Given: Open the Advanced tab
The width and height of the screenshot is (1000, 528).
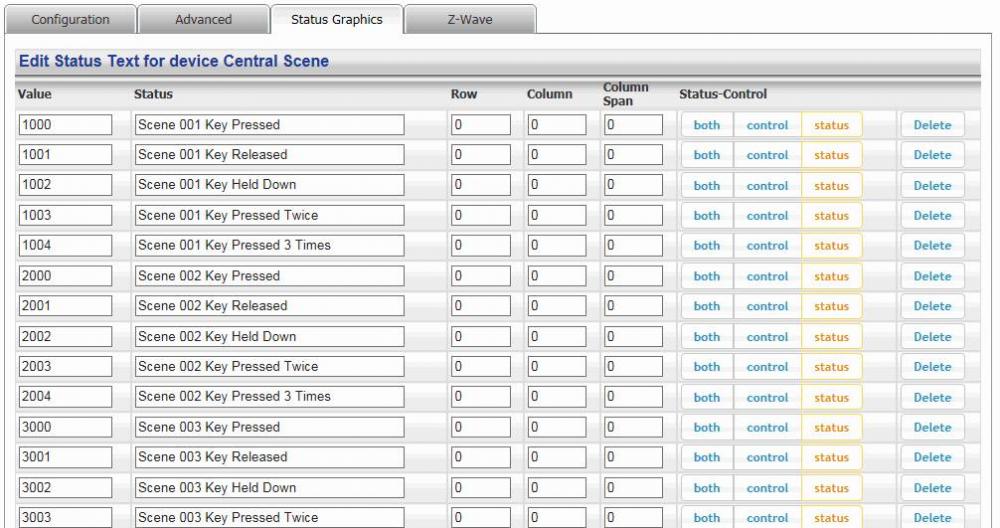Looking at the screenshot, I should point(203,20).
